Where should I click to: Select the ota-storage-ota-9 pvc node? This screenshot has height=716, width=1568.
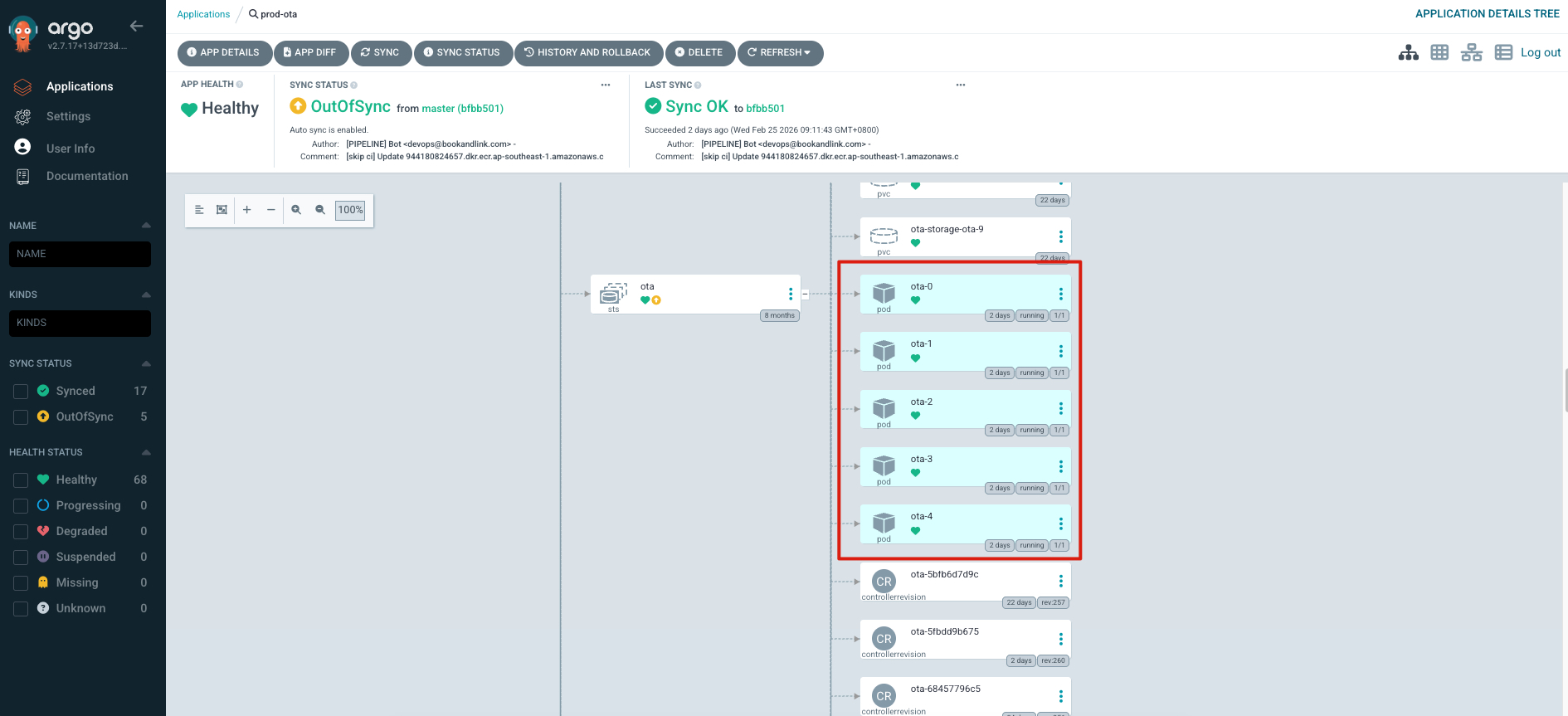coord(966,236)
